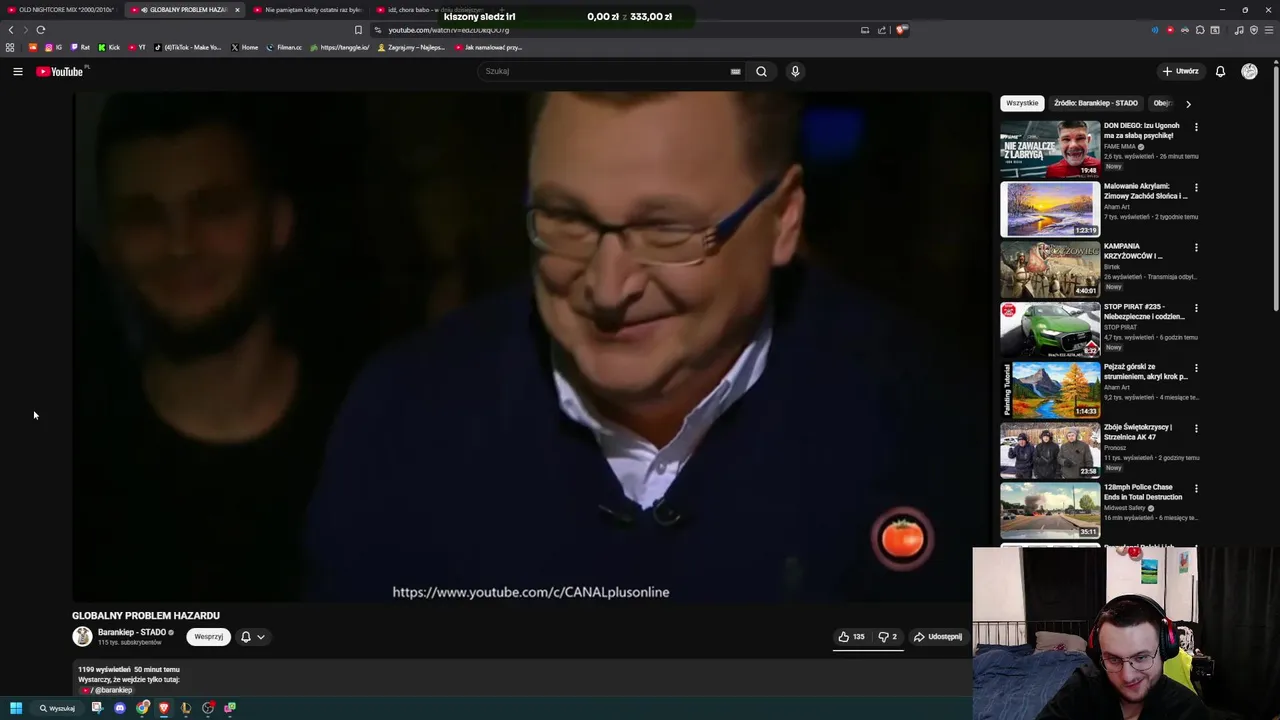The image size is (1280, 720).
Task: Open options for the KAMPANIA KRZYŻOWCÓW video
Action: coord(1196,247)
